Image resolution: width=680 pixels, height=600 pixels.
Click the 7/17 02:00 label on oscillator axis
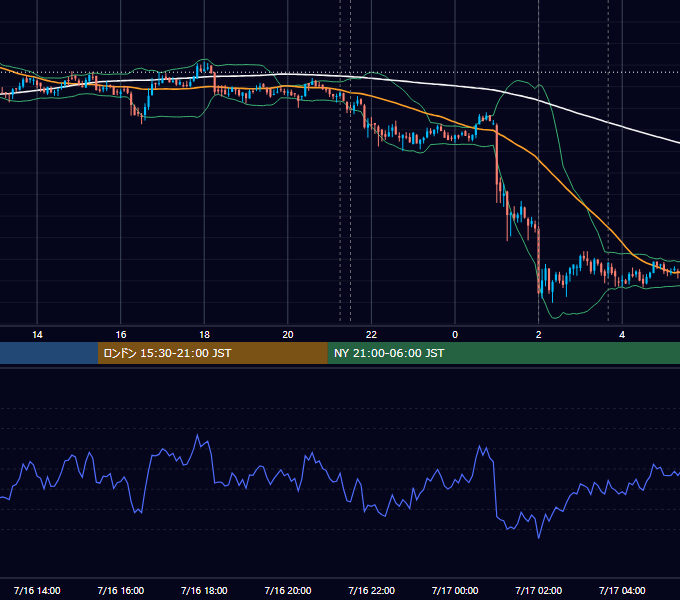[x=539, y=590]
